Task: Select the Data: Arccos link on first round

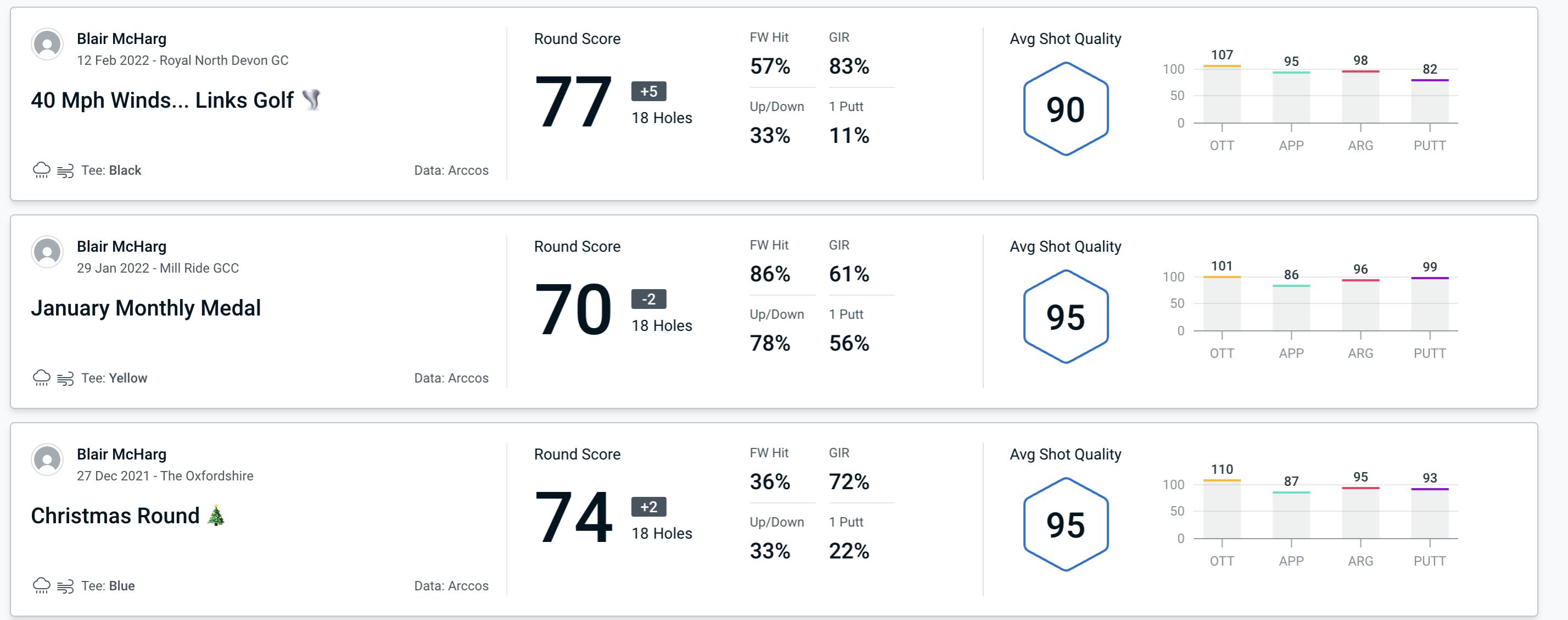Action: pos(450,169)
